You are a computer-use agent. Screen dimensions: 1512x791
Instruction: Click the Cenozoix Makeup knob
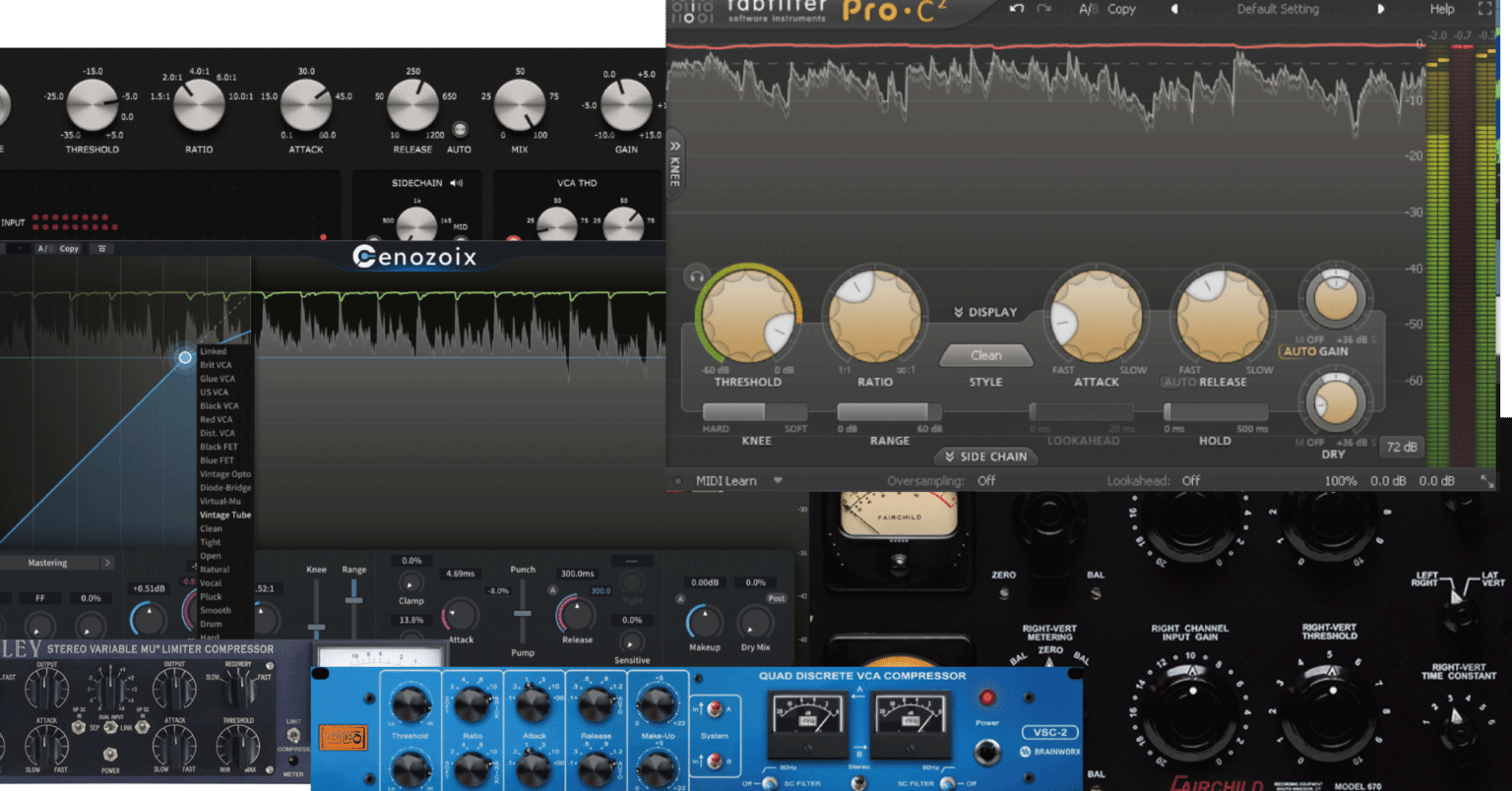coord(704,622)
